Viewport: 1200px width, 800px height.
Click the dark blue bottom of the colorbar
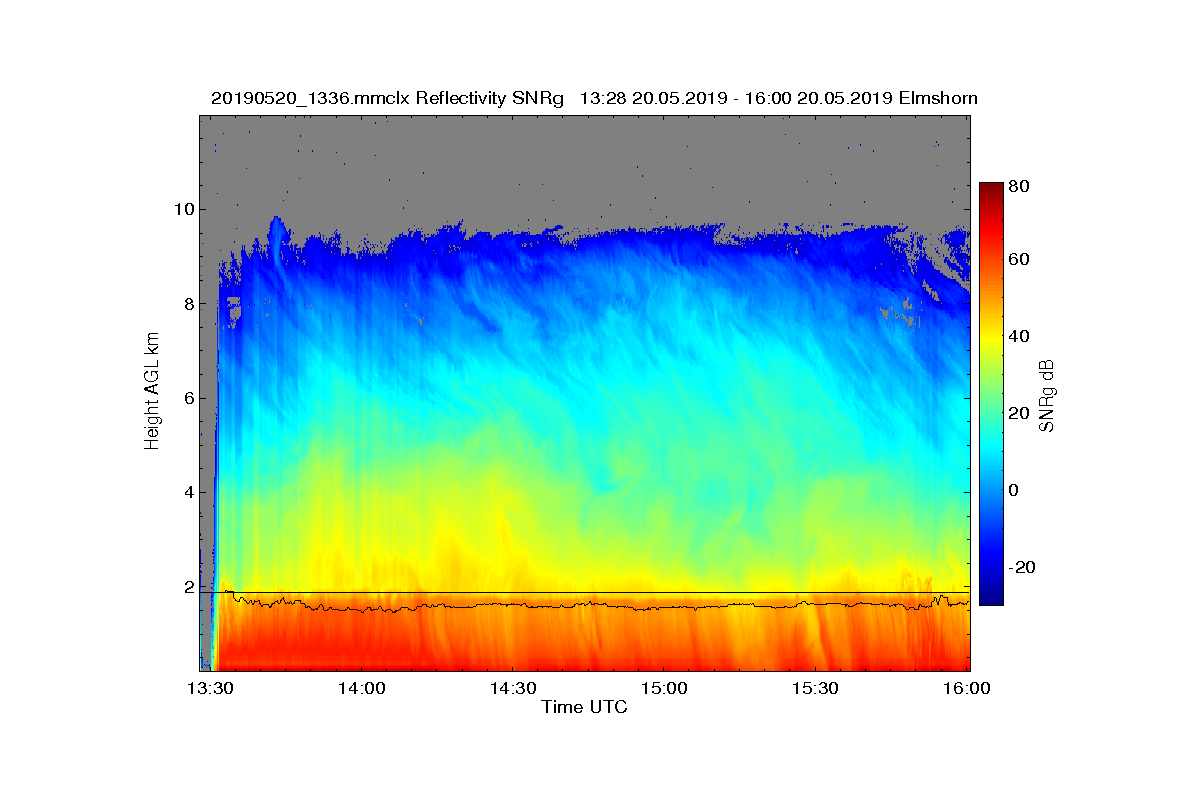tap(991, 597)
